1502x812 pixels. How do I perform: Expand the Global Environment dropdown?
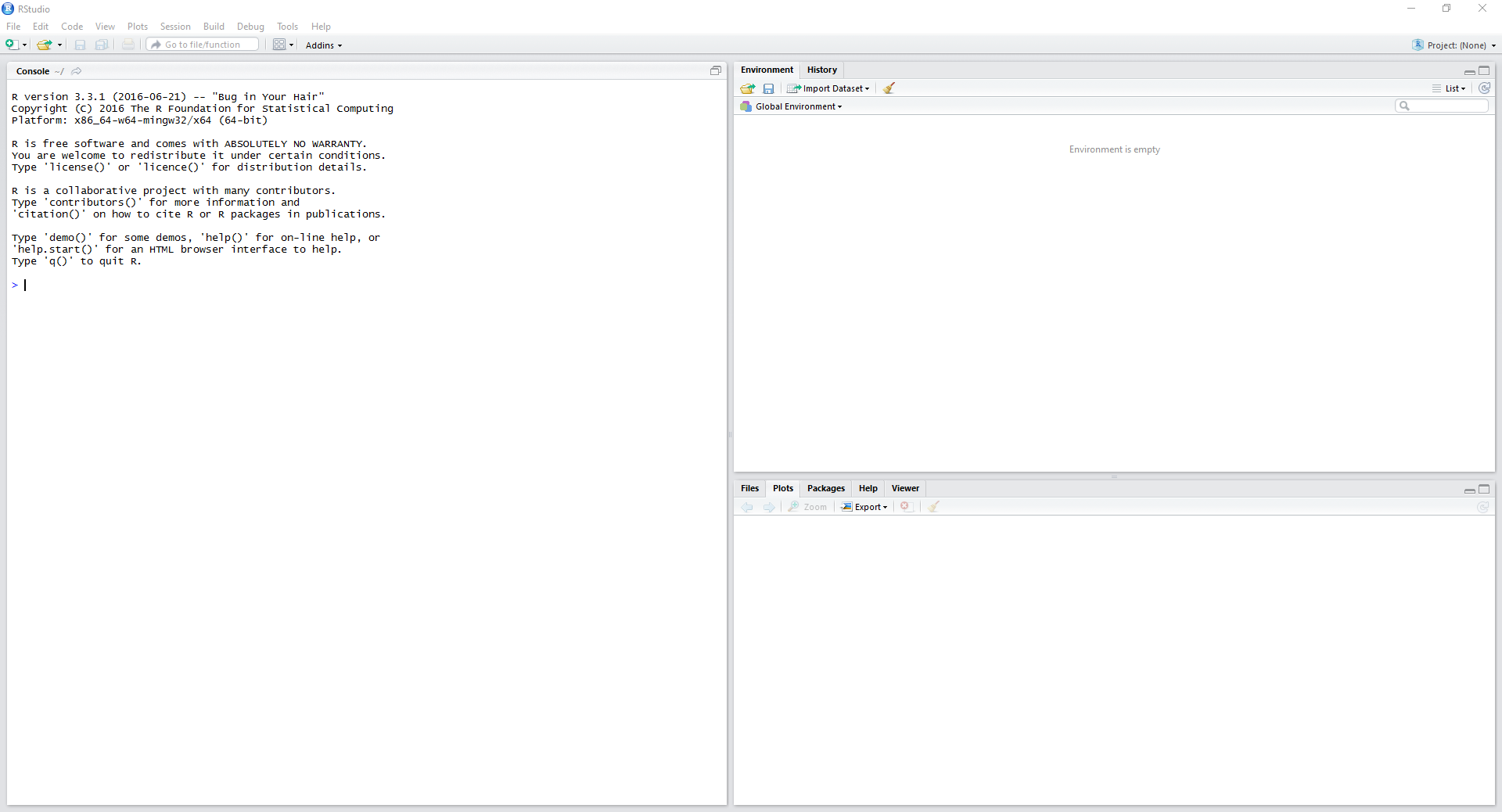tap(796, 106)
